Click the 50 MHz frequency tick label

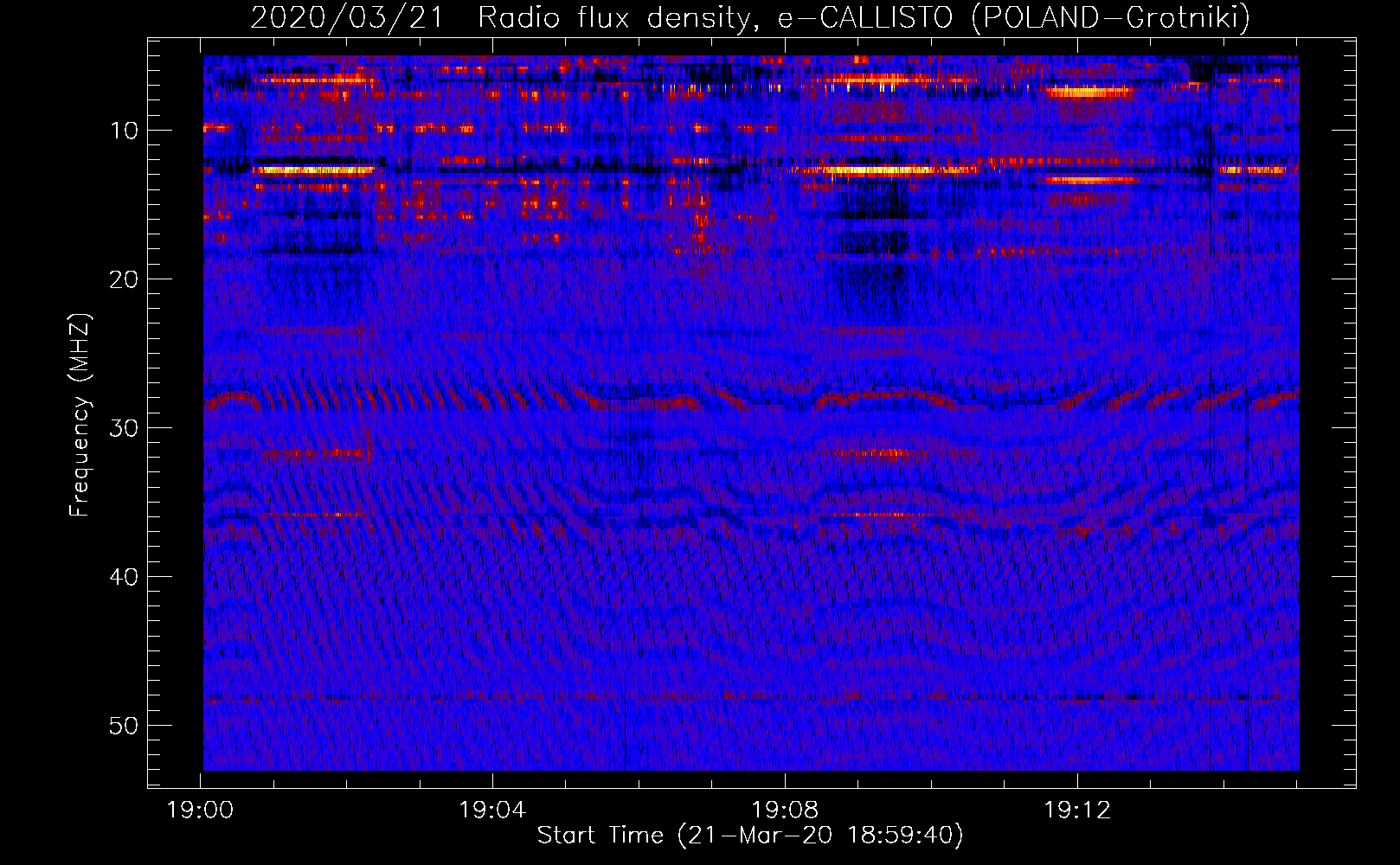125,726
